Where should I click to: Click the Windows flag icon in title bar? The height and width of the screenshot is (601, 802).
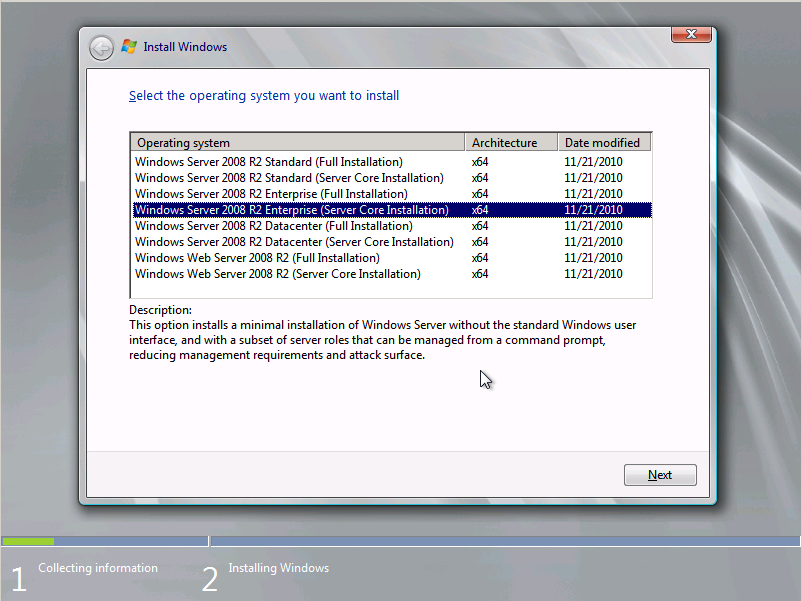pyautogui.click(x=129, y=47)
